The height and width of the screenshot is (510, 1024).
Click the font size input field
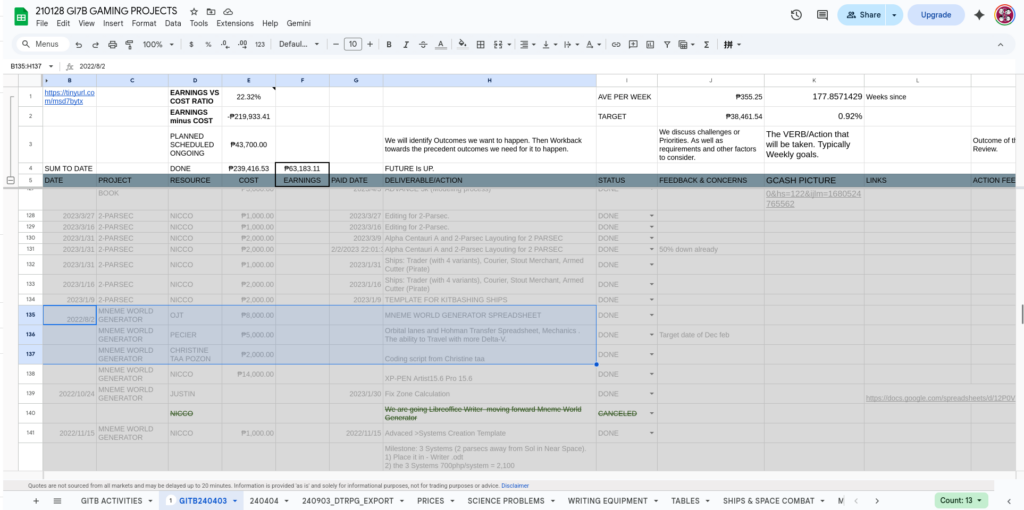click(352, 45)
